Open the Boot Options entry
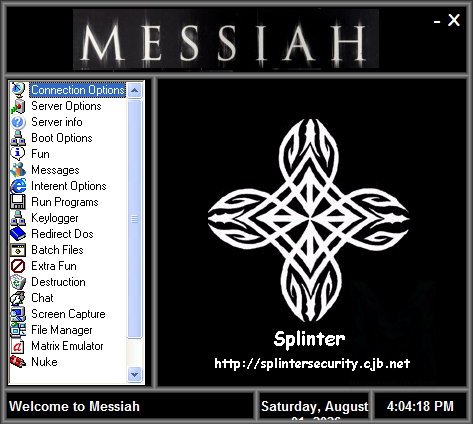Screen dimensions: 473x424 (x=62, y=138)
